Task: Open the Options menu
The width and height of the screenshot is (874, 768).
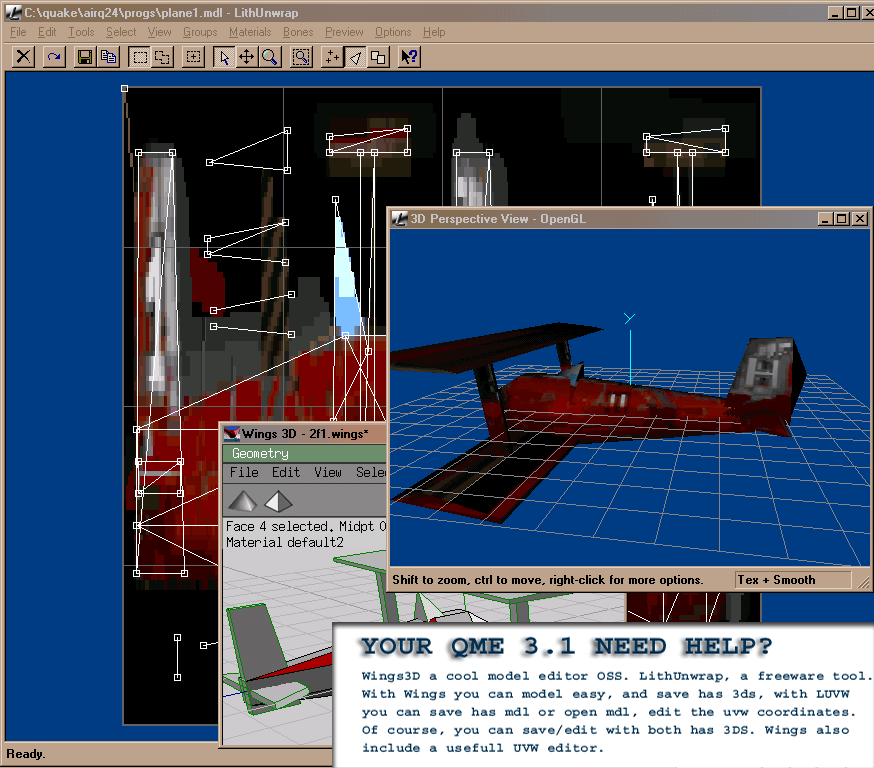Action: [393, 32]
